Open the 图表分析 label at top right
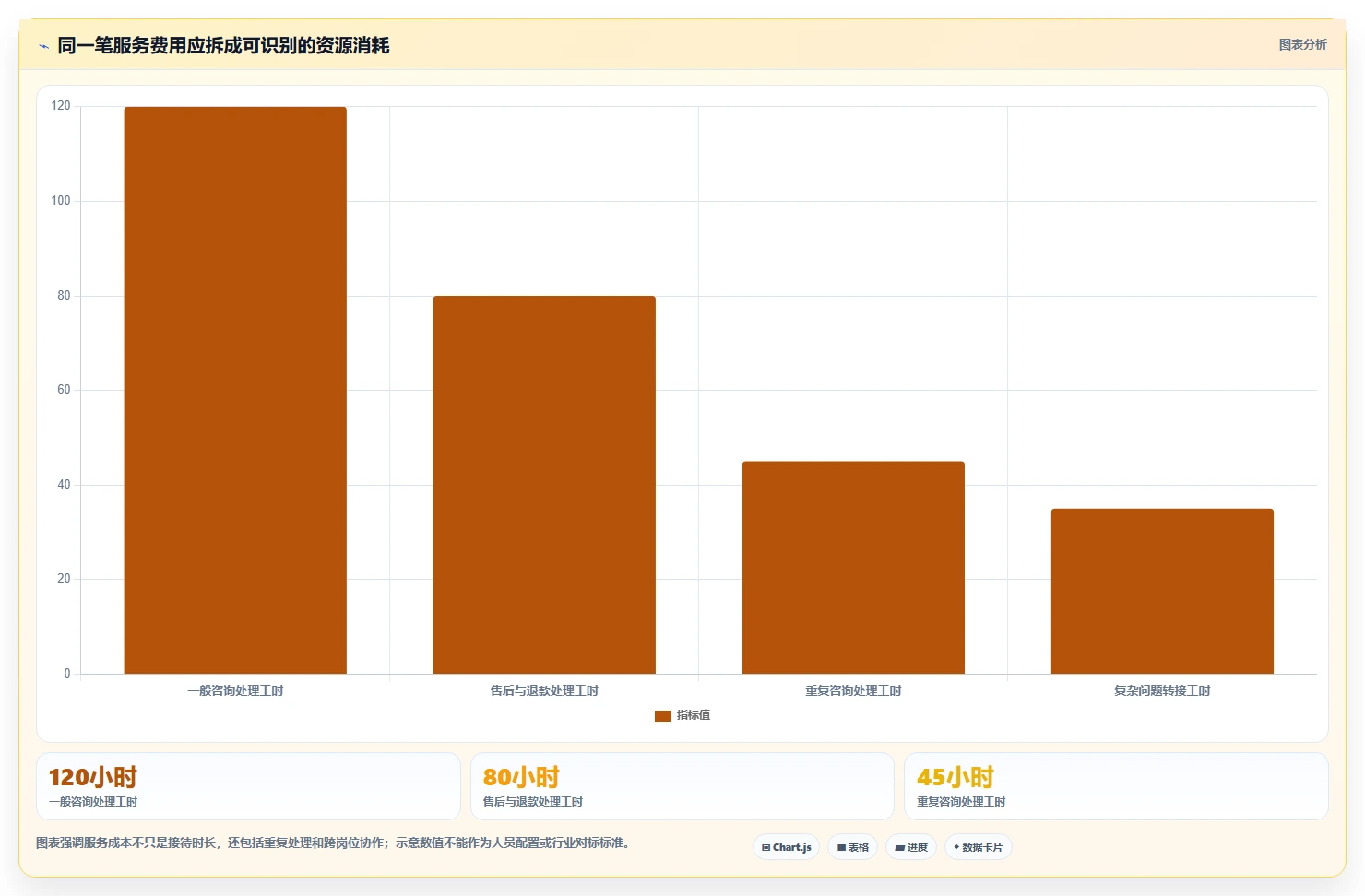The image size is (1365, 896). click(x=1302, y=44)
